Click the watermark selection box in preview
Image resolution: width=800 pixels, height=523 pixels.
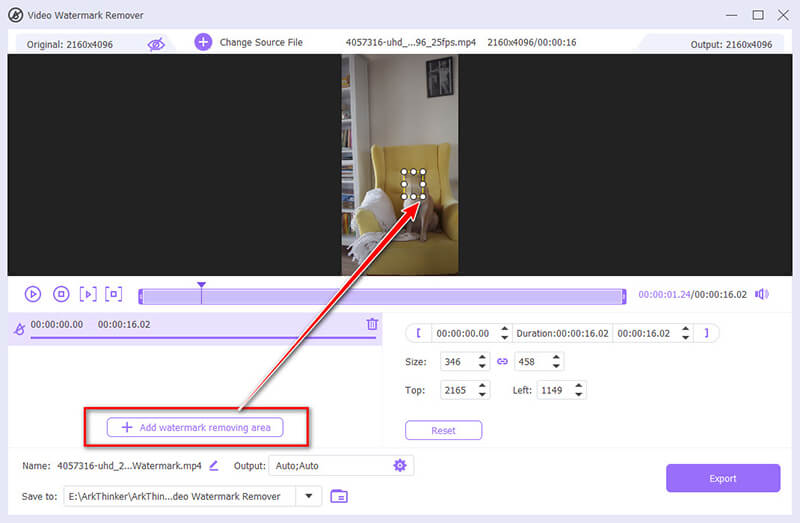(x=413, y=184)
